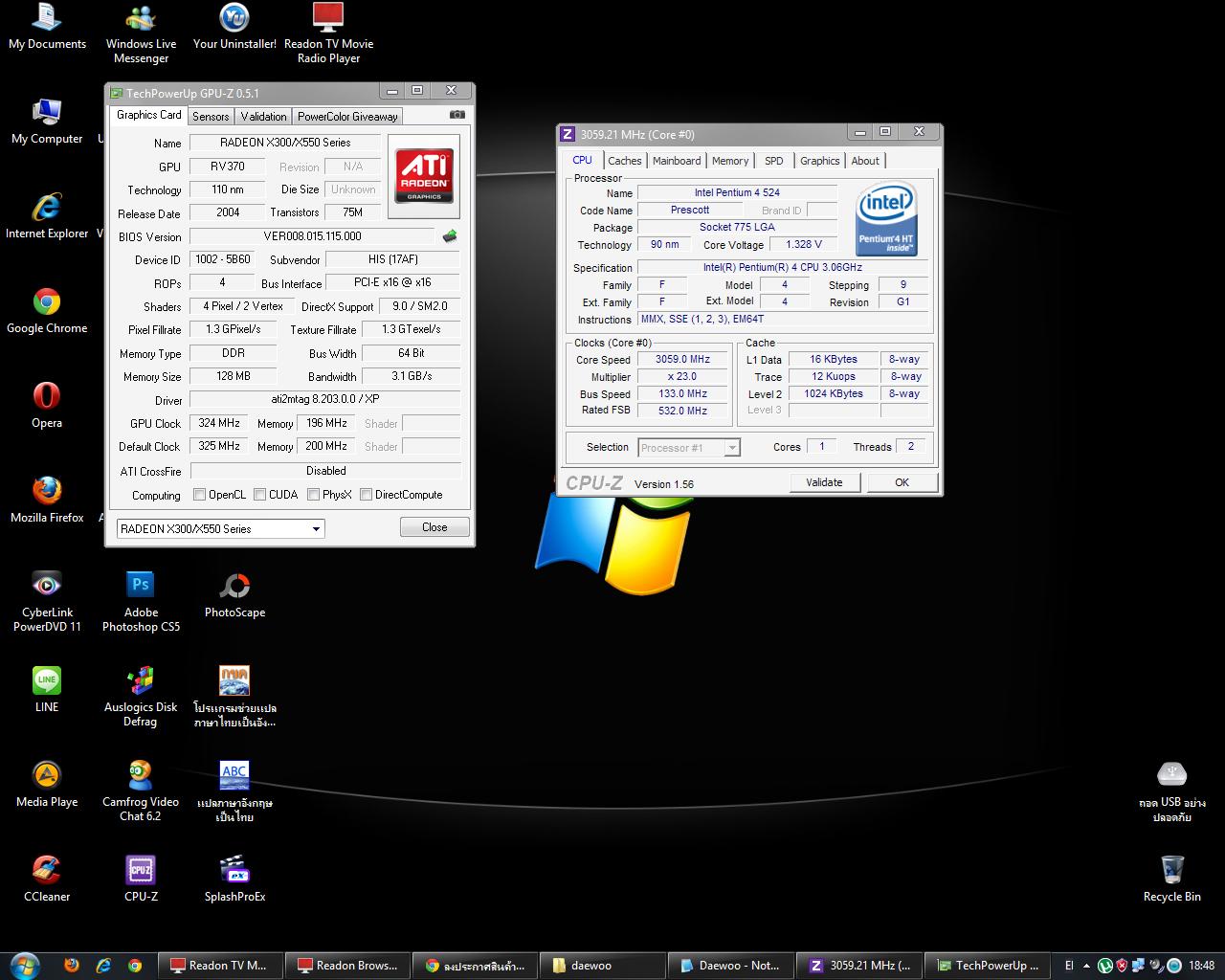The width and height of the screenshot is (1225, 980).
Task: Toggle the DirectCompute checkbox
Action: 366,495
